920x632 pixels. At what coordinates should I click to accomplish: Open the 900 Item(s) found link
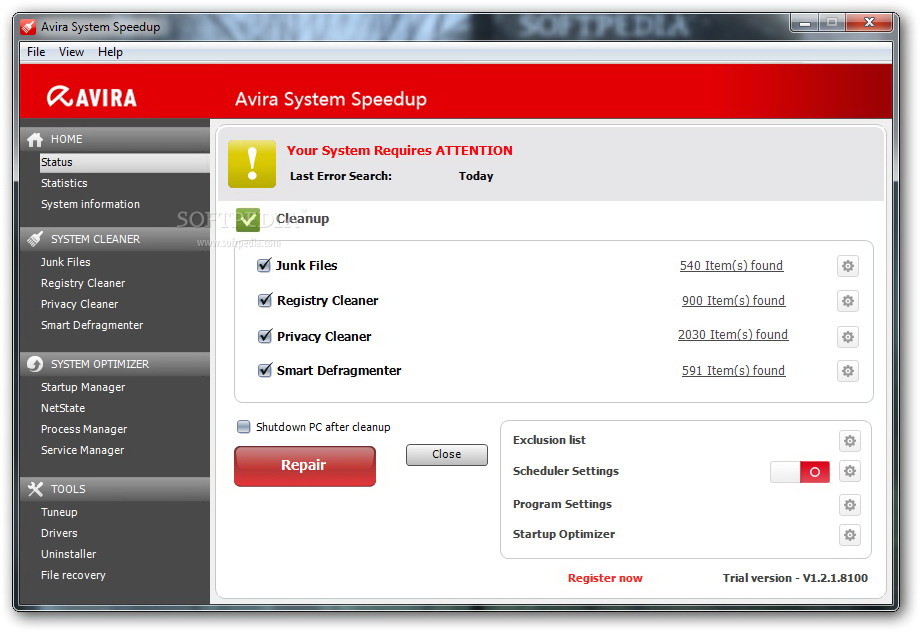733,301
